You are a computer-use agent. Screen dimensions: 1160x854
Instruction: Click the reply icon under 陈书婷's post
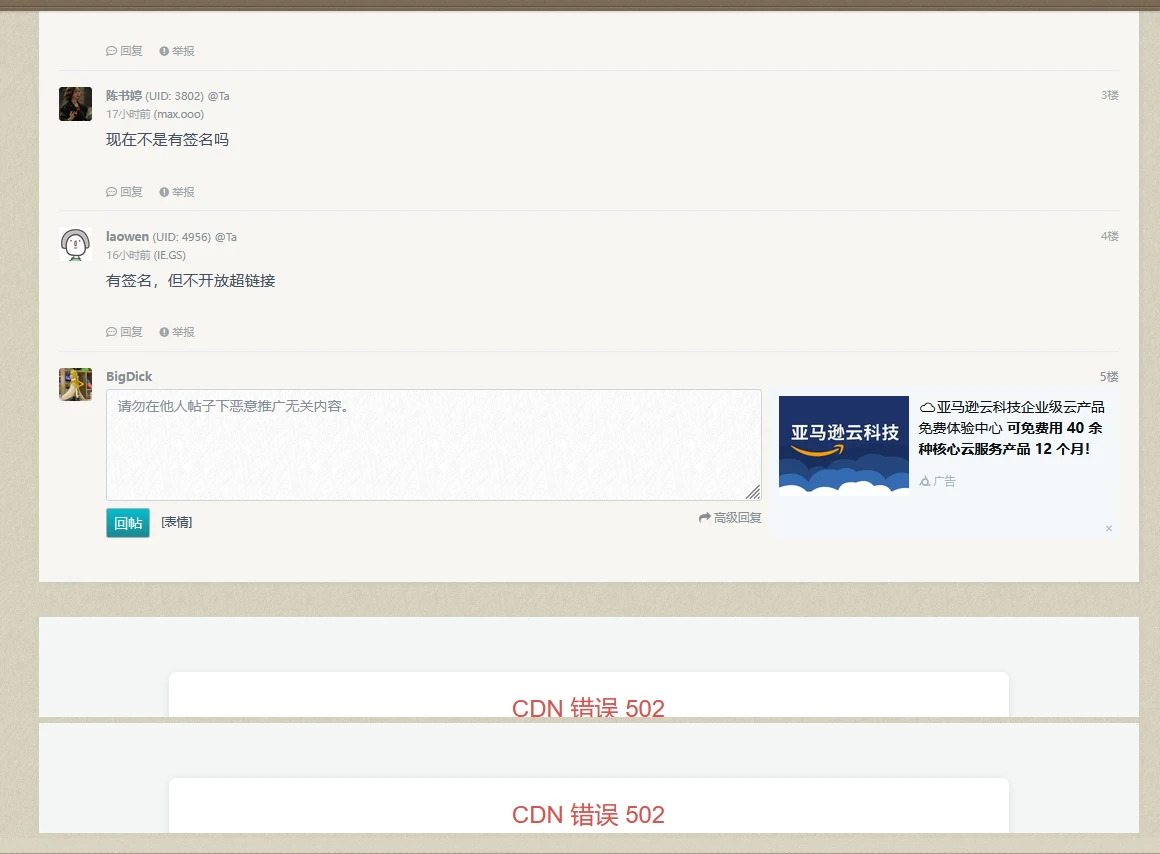coord(112,192)
